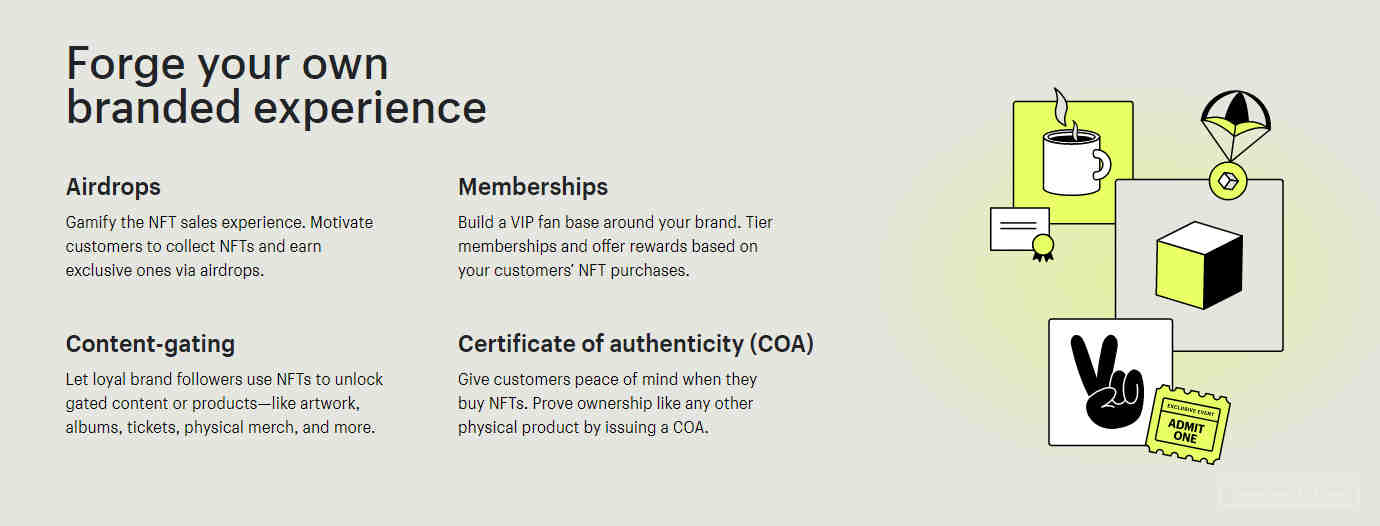
Task: Click the Memberships description paragraph
Action: [x=615, y=246]
